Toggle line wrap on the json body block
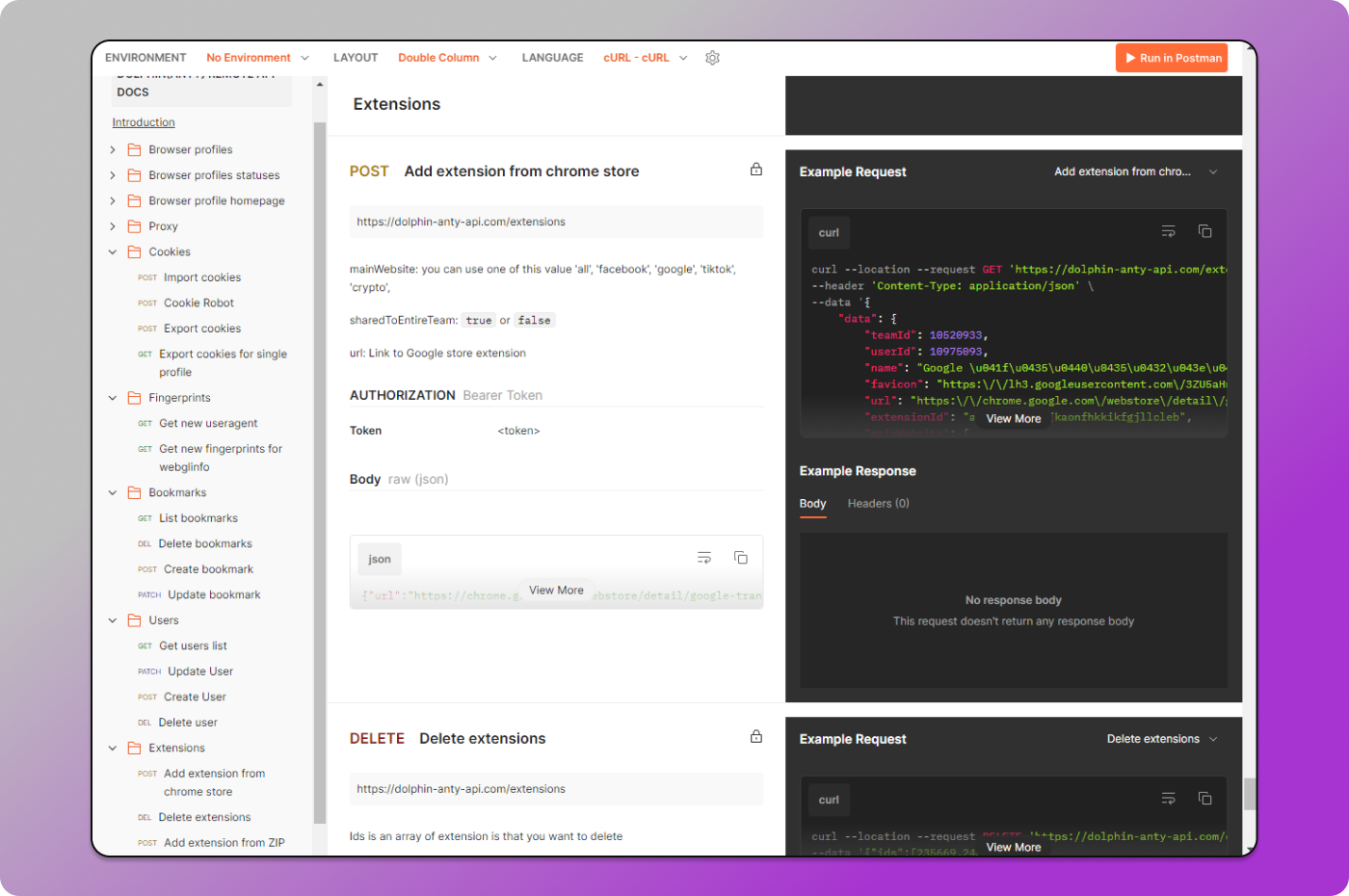The width and height of the screenshot is (1349, 896). tap(703, 557)
